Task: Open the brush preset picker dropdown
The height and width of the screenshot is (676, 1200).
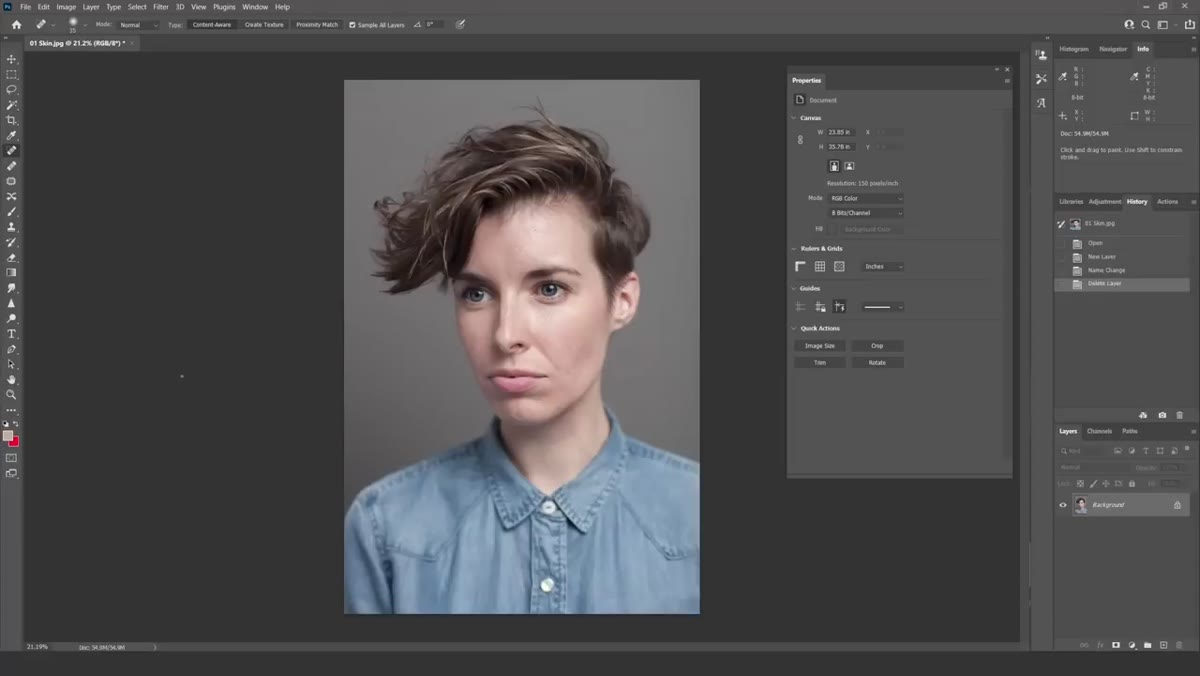Action: pos(85,24)
